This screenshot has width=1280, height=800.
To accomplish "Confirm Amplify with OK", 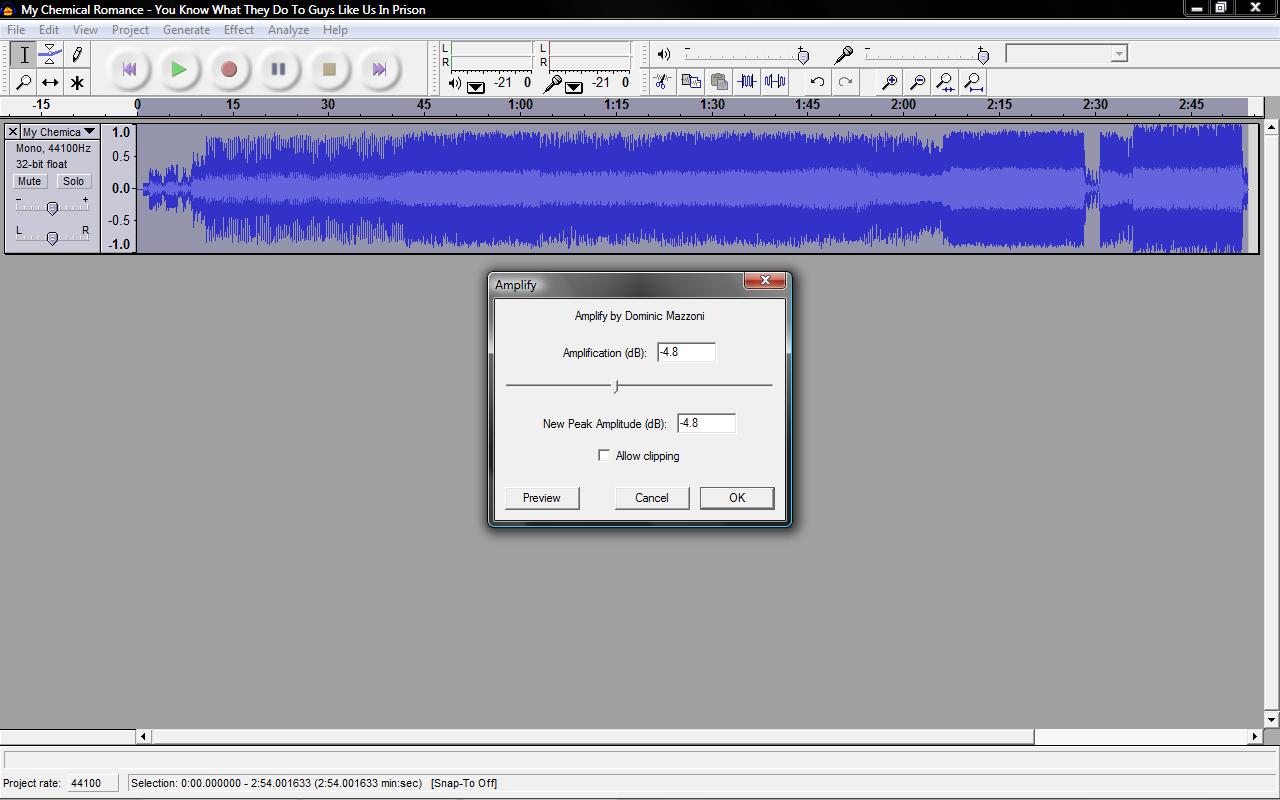I will 737,498.
